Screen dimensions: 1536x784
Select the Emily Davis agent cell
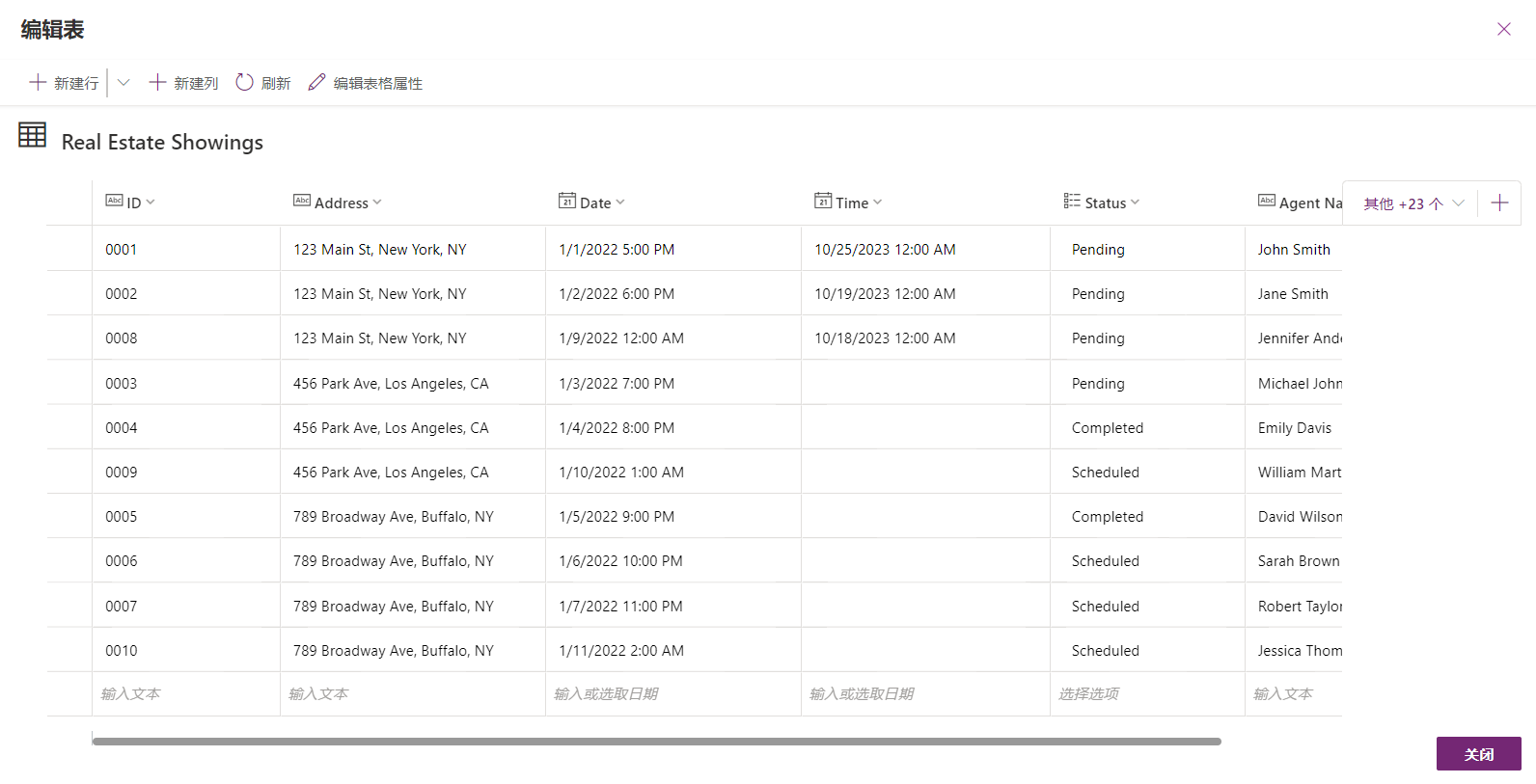tap(1294, 427)
